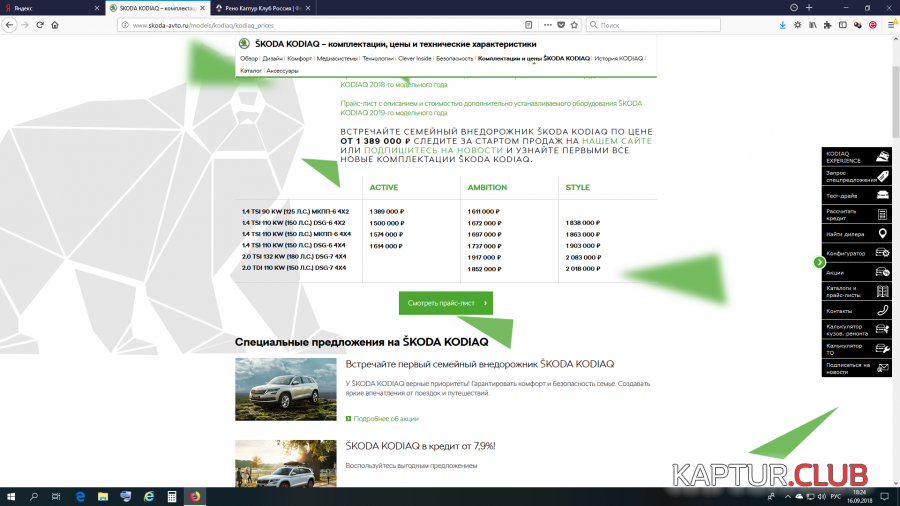Launch the Конфигуратор from the sidebar

pos(882,253)
